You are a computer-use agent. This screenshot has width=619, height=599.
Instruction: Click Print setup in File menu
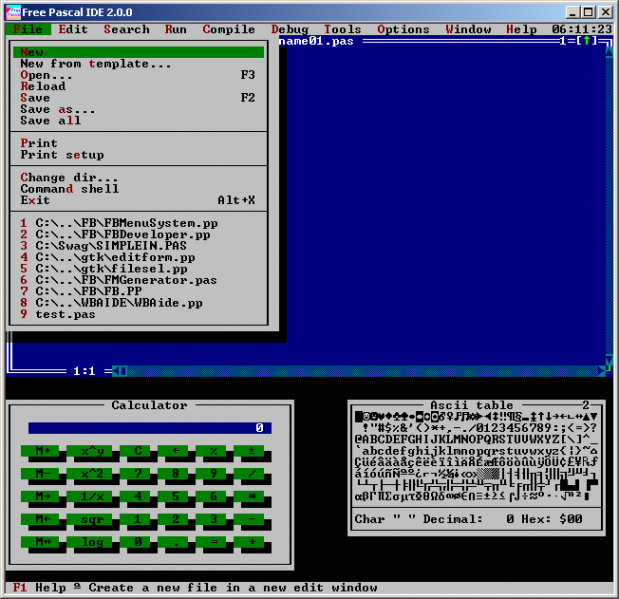click(x=62, y=155)
